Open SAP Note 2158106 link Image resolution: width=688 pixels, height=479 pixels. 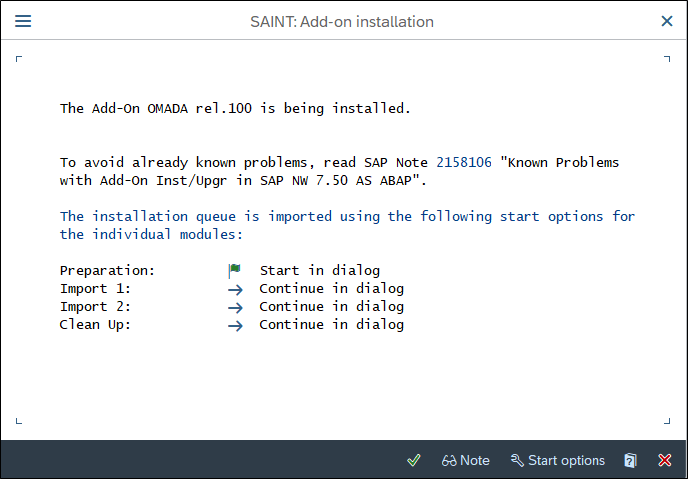point(464,163)
